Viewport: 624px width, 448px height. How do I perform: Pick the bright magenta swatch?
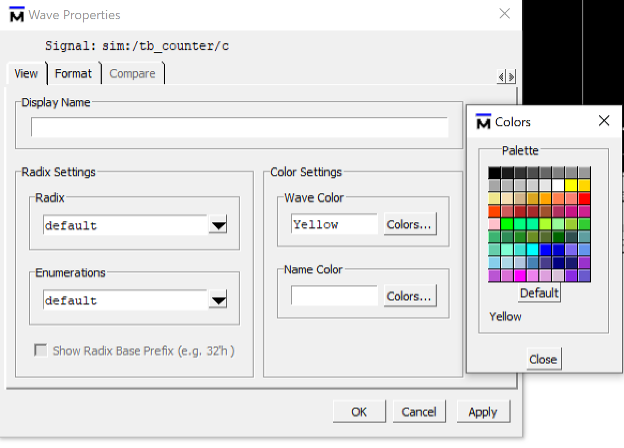[x=520, y=275]
